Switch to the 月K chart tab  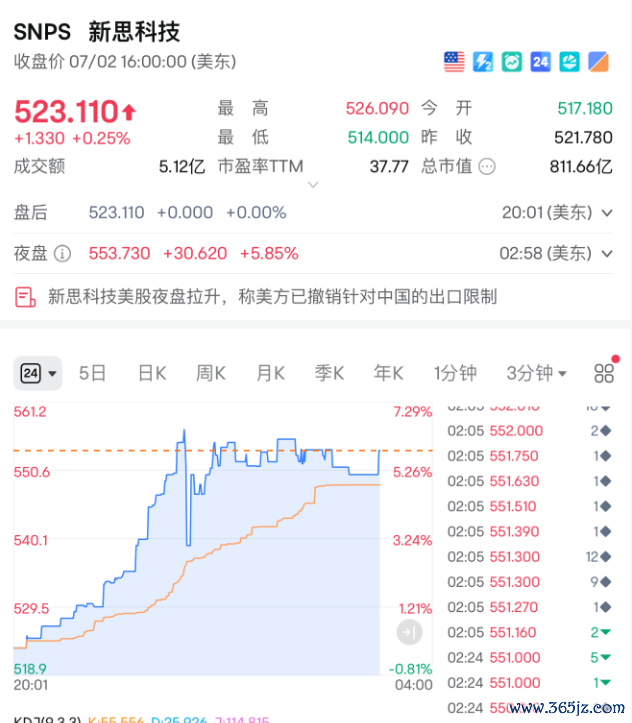pos(271,373)
